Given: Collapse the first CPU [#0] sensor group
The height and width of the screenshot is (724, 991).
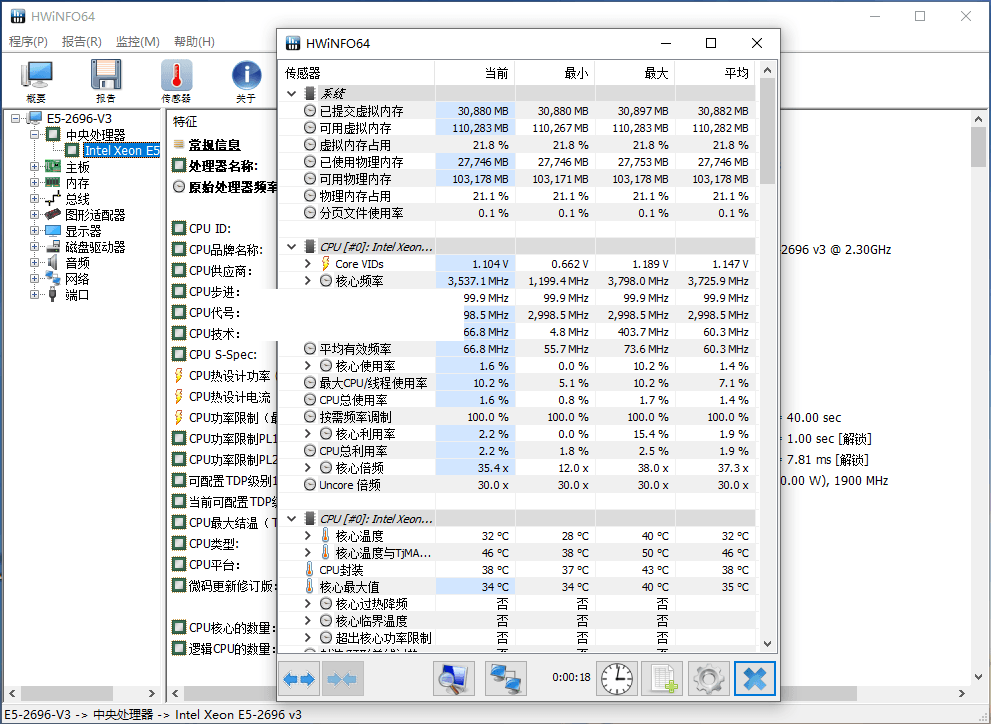Looking at the screenshot, I should pyautogui.click(x=291, y=247).
